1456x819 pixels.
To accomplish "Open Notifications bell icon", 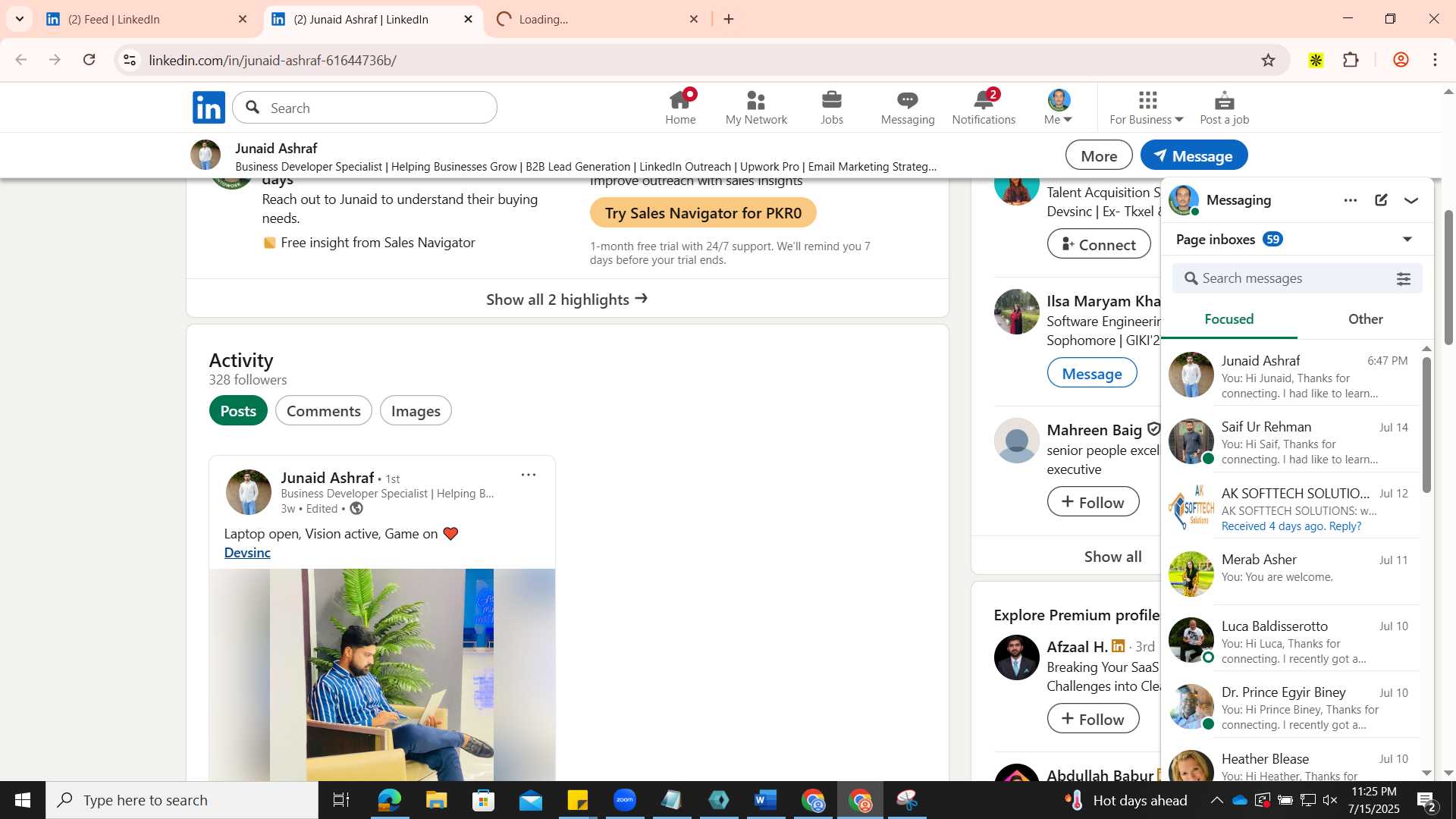I will pyautogui.click(x=984, y=107).
